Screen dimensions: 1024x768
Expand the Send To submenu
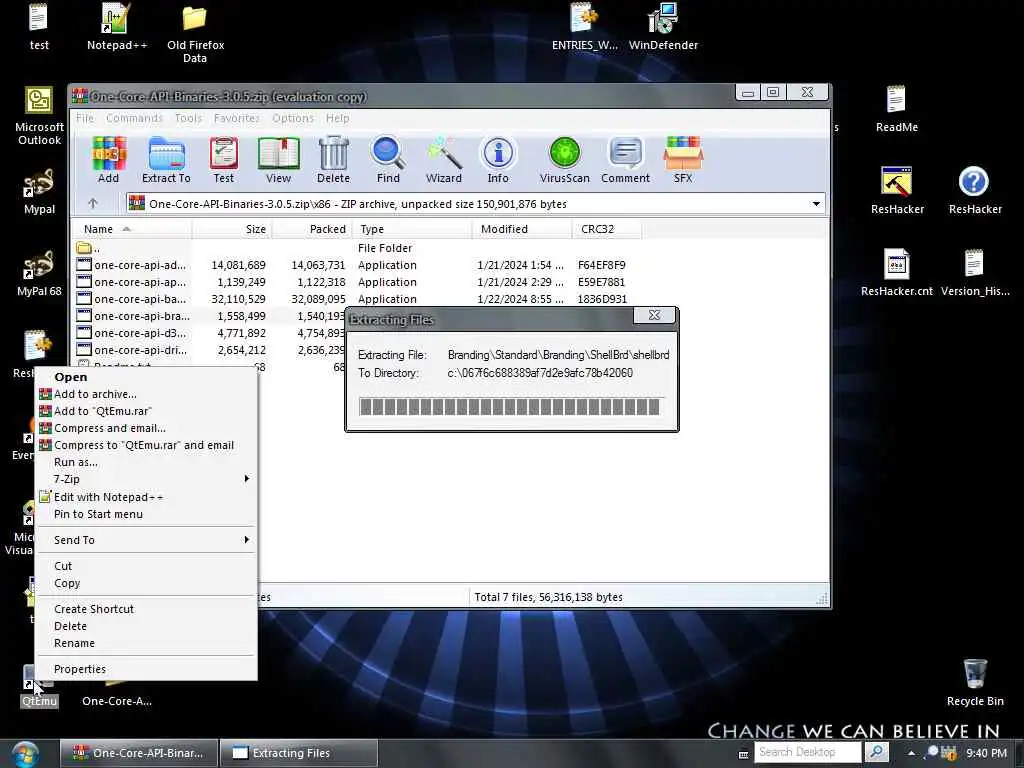pos(144,539)
